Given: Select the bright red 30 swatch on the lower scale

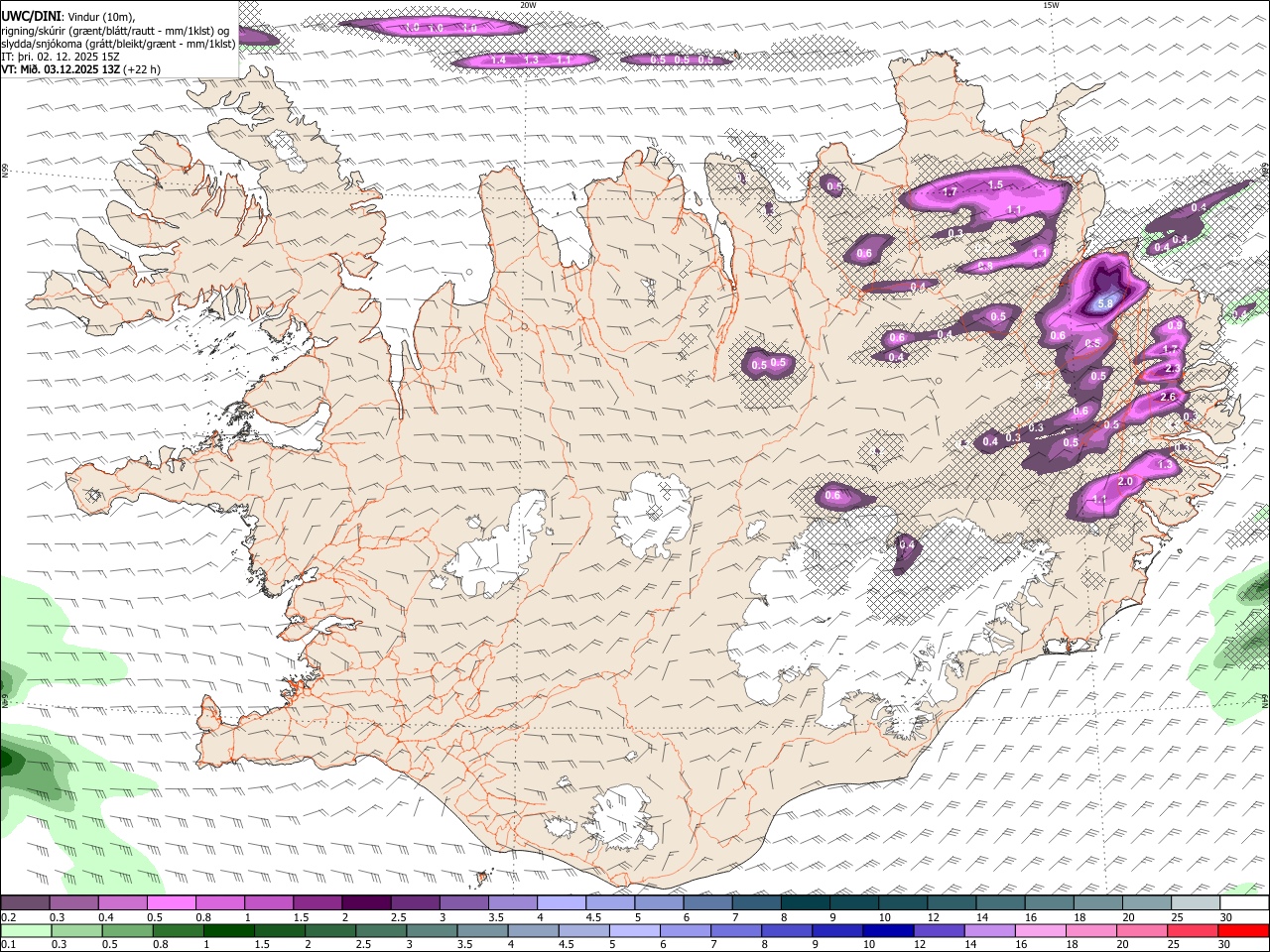Looking at the screenshot, I should tap(1243, 930).
